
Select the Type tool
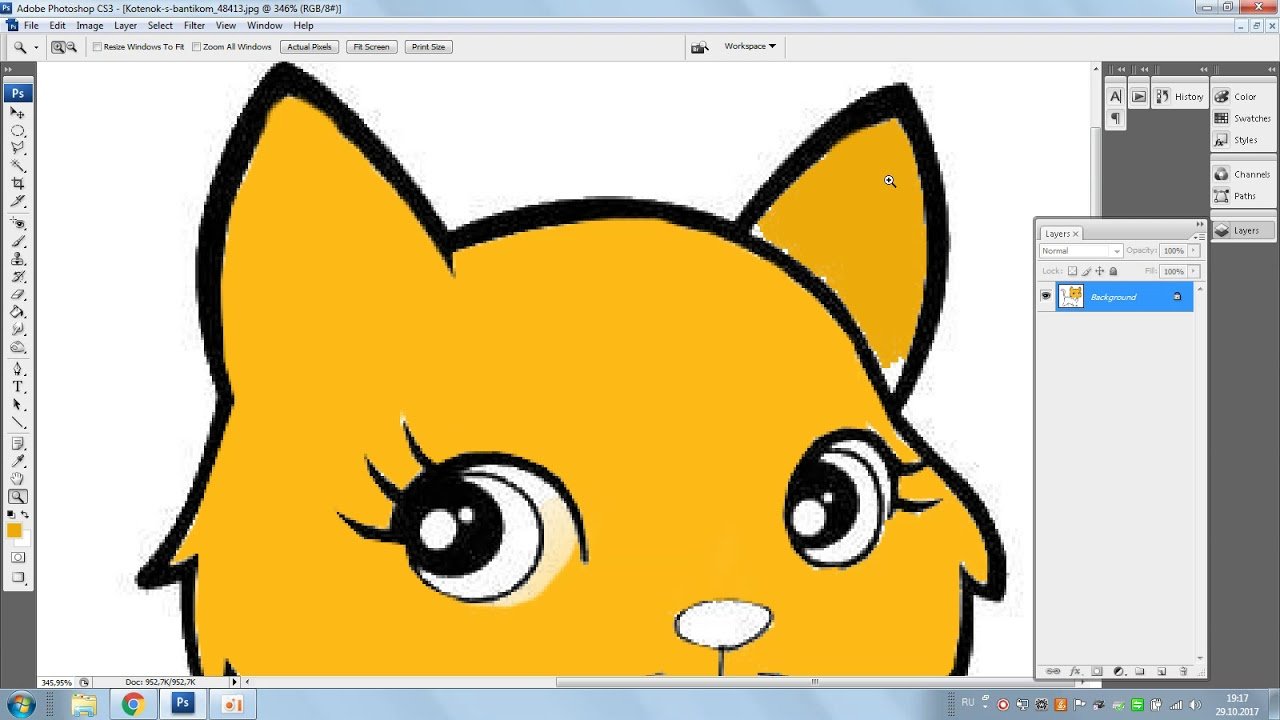tap(18, 387)
